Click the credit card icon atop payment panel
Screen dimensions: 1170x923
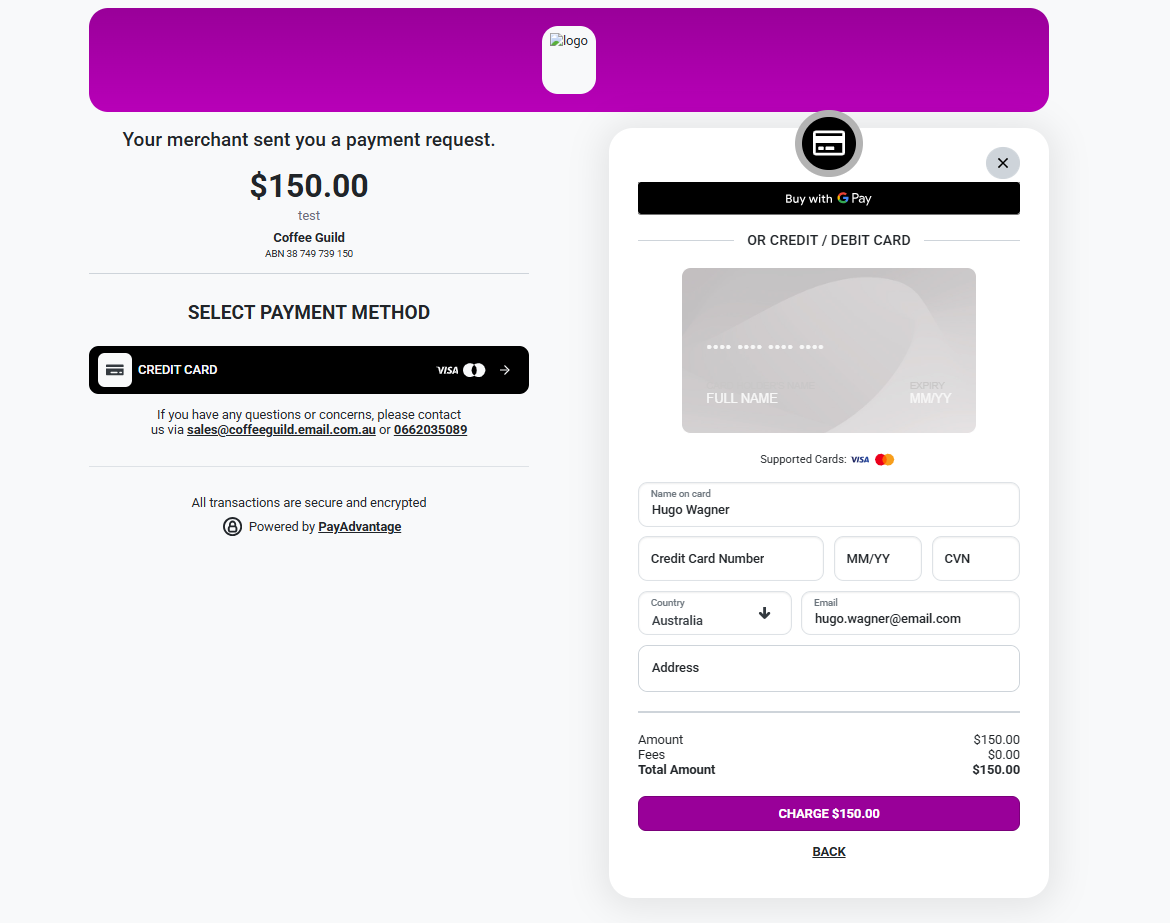coord(828,144)
